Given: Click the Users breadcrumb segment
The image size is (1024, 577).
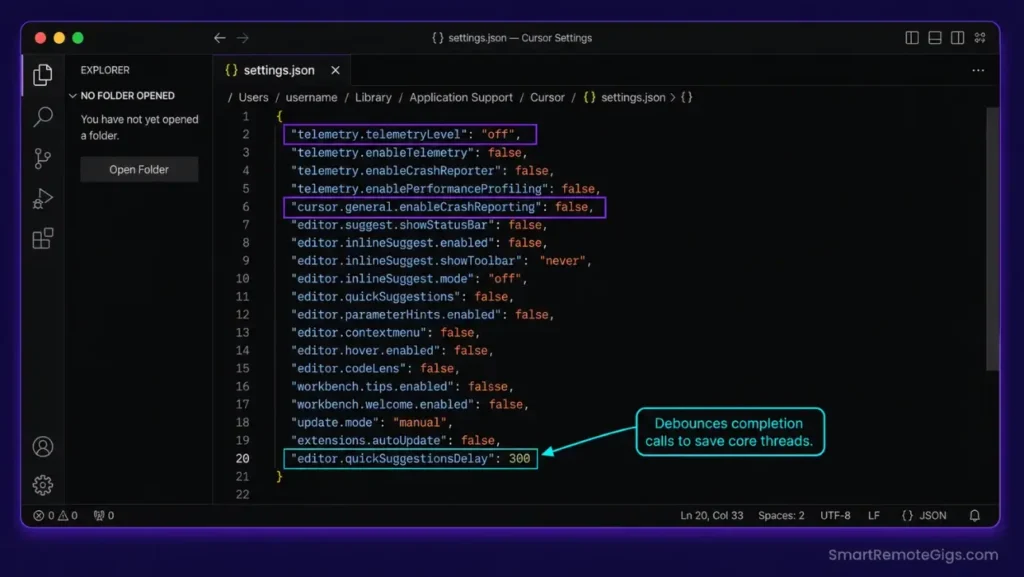Looking at the screenshot, I should pos(253,97).
